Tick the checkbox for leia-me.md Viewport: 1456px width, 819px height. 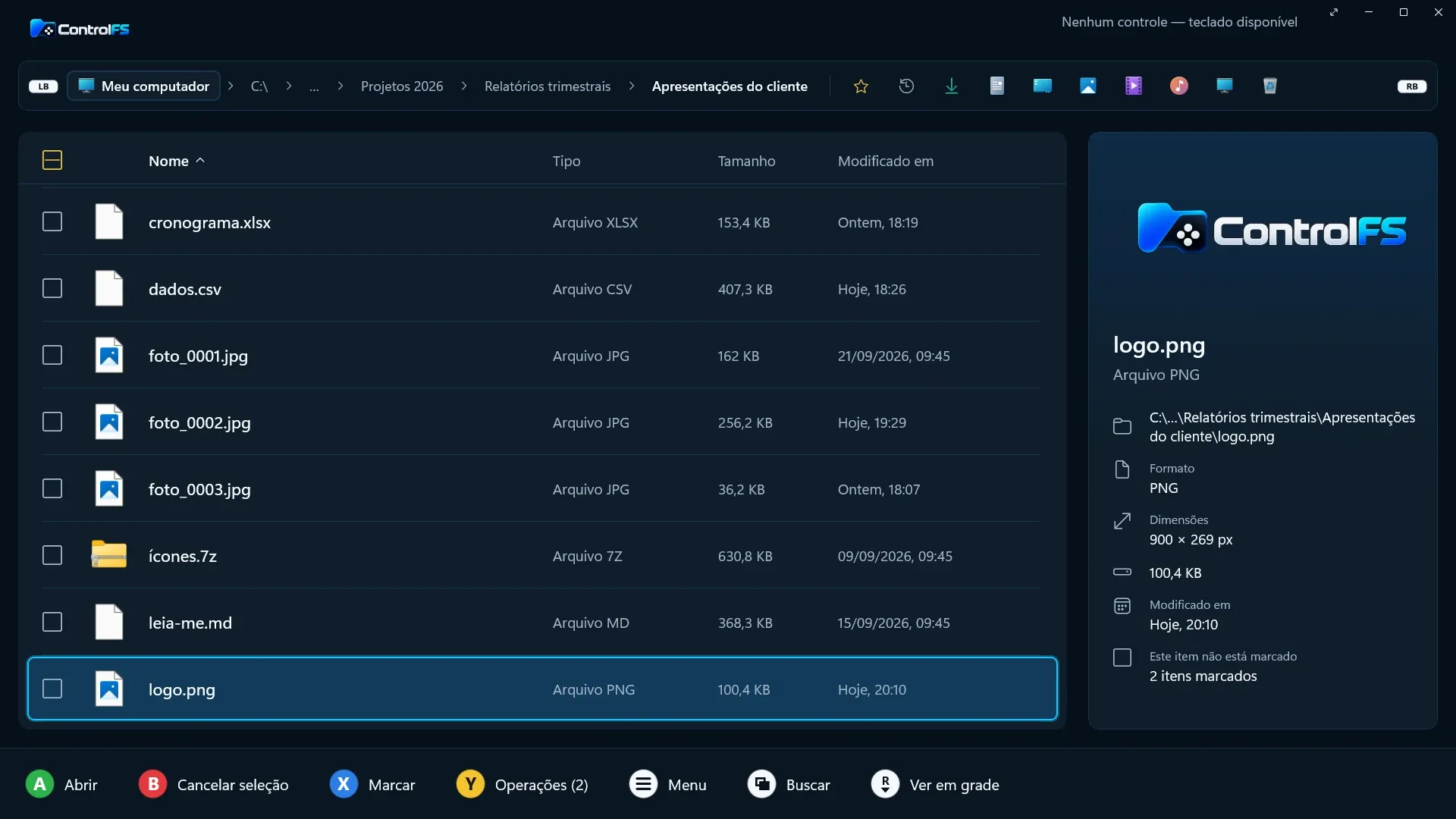coord(52,622)
